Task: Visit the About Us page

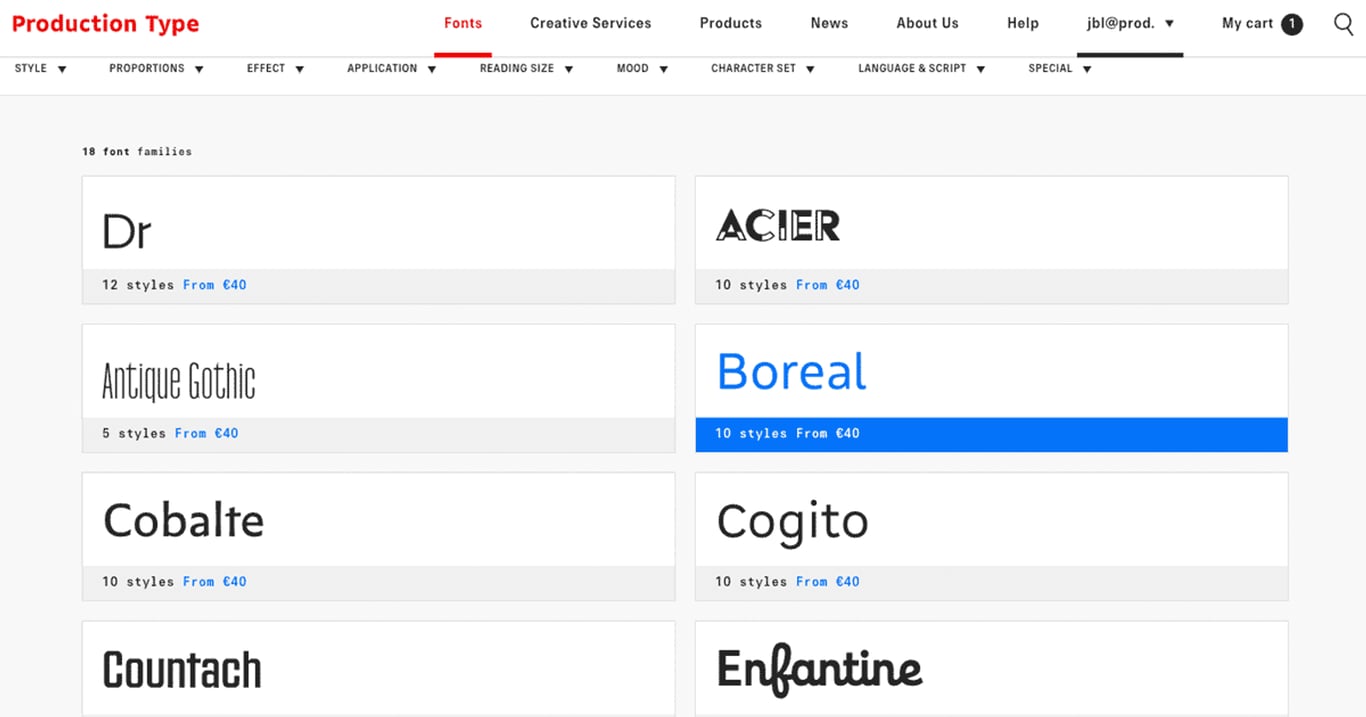Action: [x=927, y=23]
